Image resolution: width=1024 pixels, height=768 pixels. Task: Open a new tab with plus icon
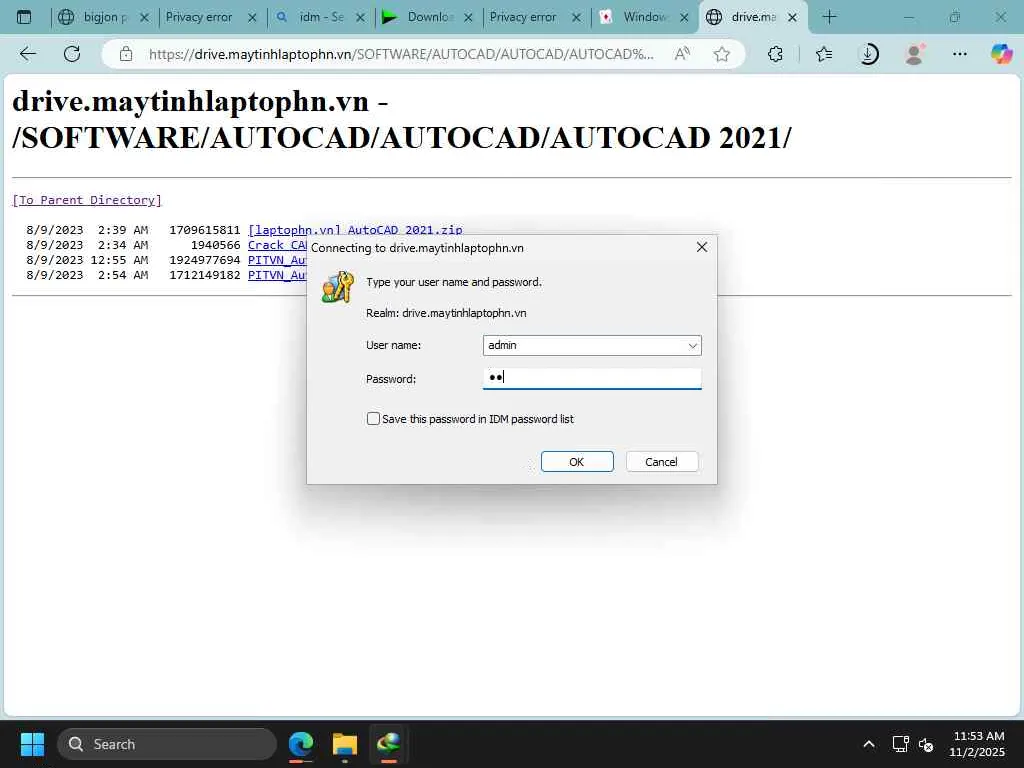(x=829, y=17)
